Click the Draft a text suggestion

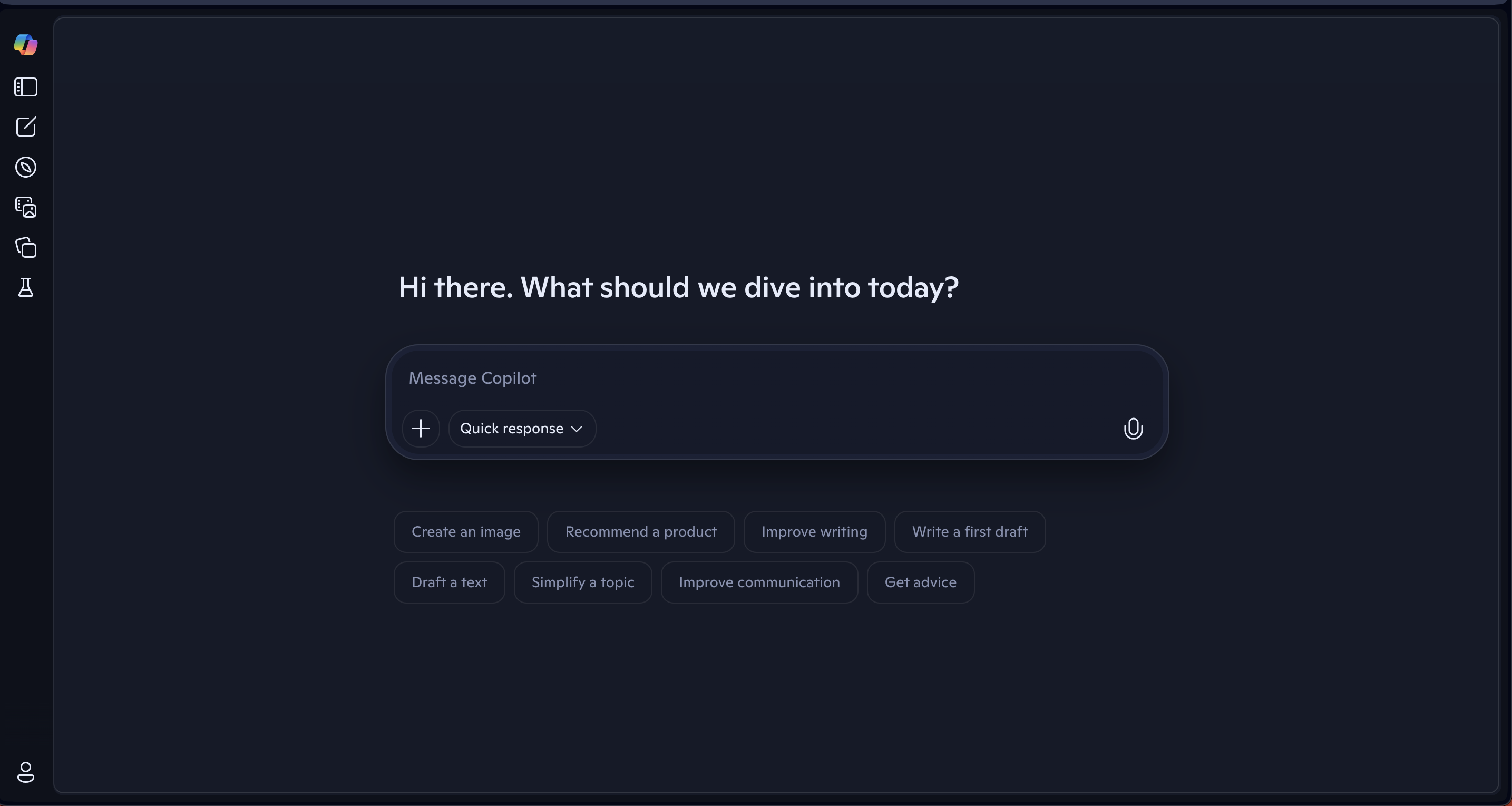point(449,582)
